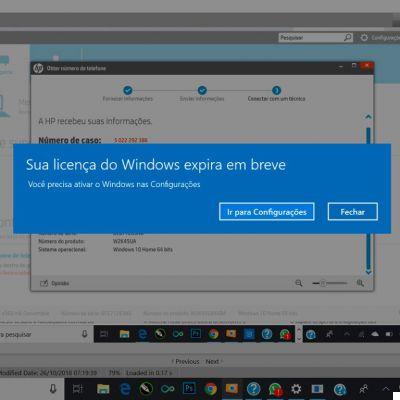Click Chrome in the dimmed captured taskbar
400x400 pixels.
(x=213, y=334)
